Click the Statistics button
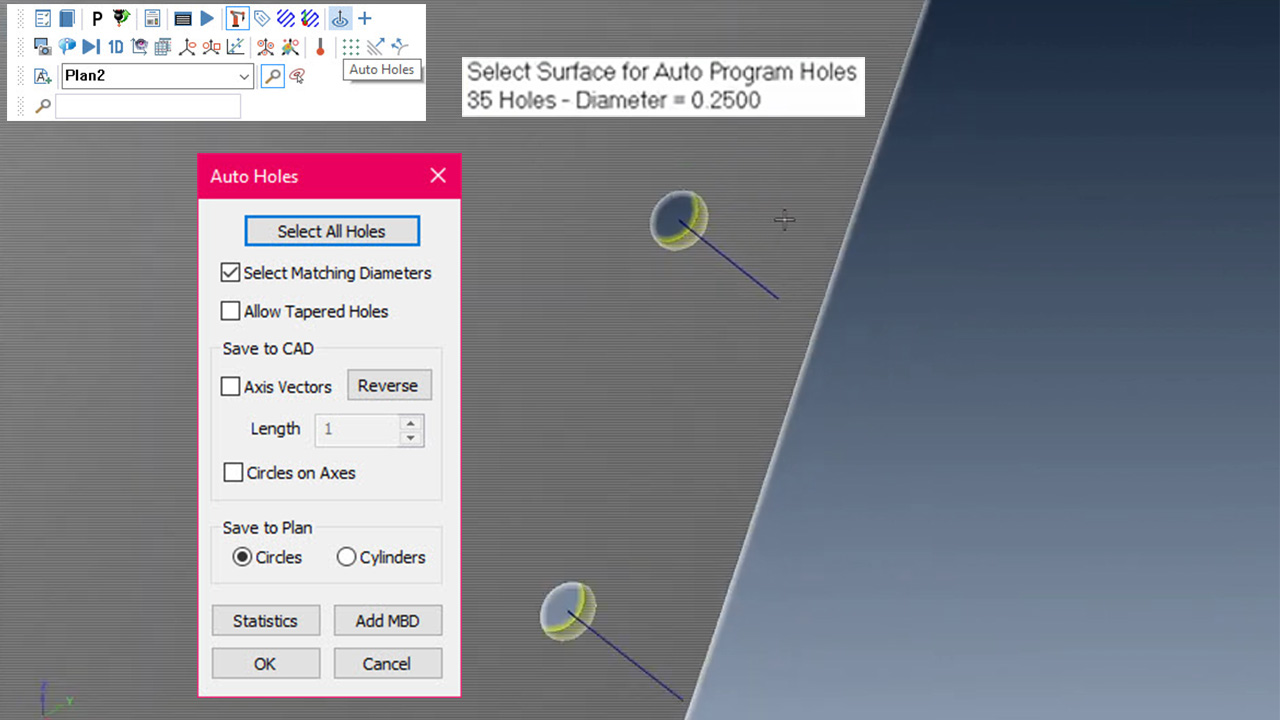Screen dimensions: 1280x720 [265, 620]
